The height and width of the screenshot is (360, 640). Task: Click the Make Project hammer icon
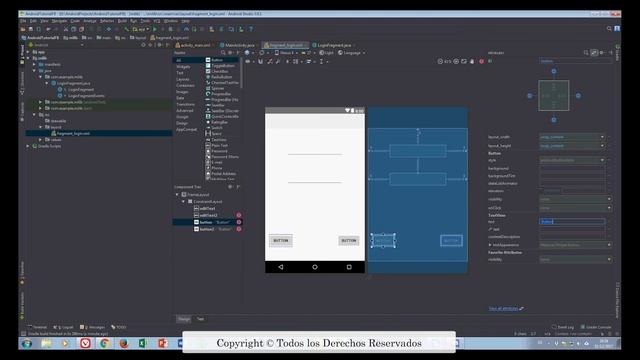tap(127, 29)
